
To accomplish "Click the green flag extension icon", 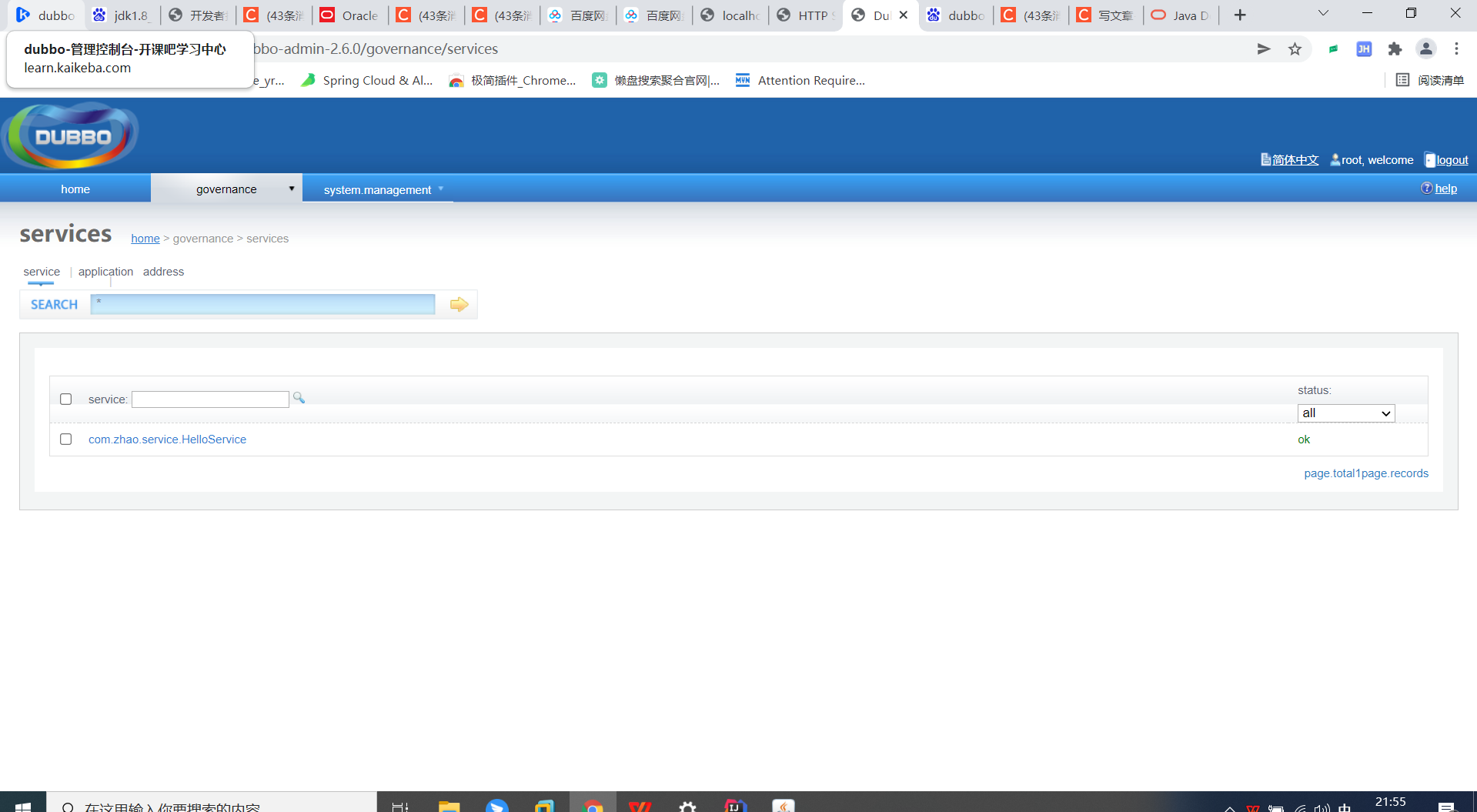I will click(x=1333, y=48).
